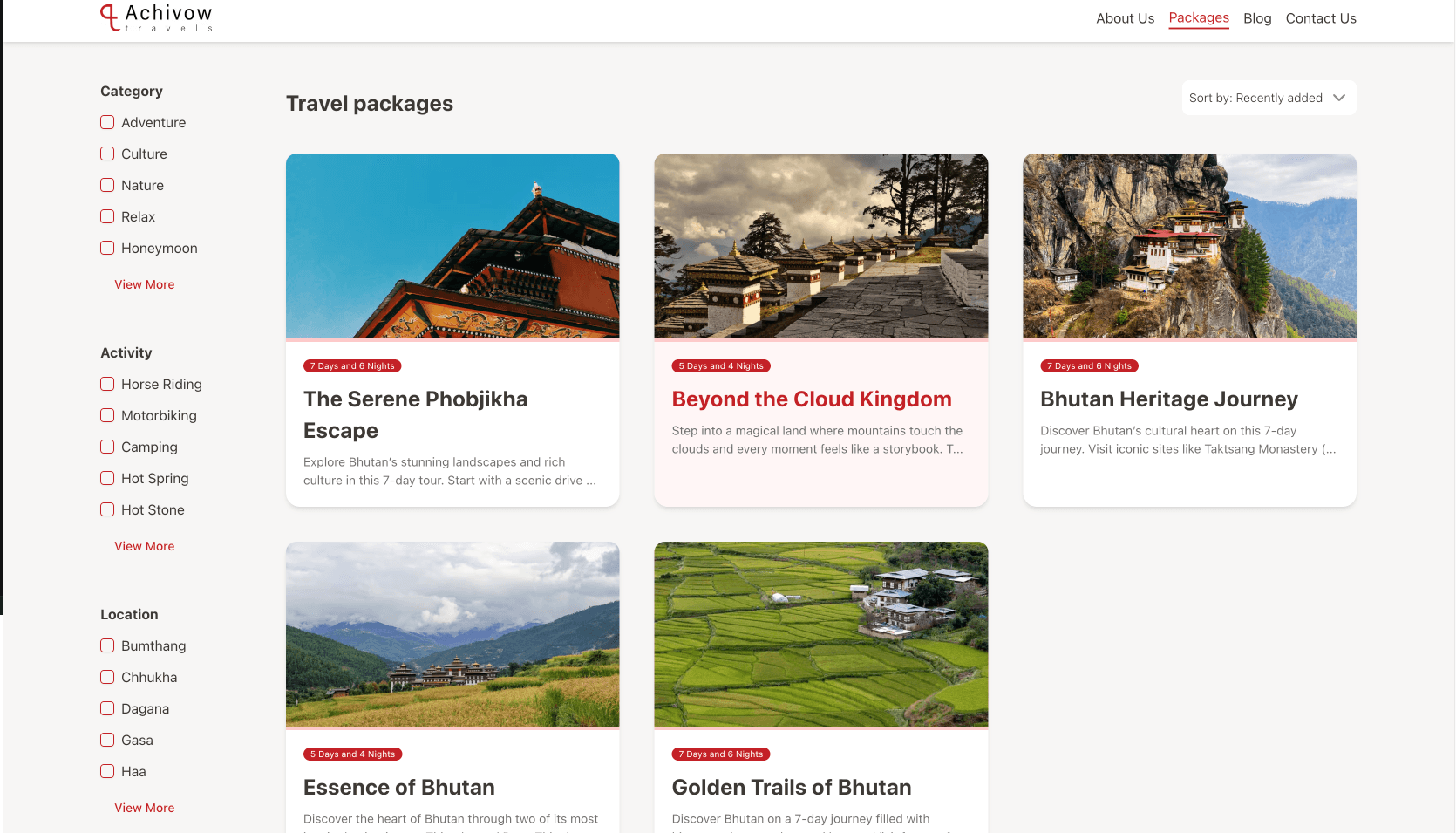Click the Tiger's Nest monastery cliff image
The image size is (1456, 833).
click(x=1189, y=246)
